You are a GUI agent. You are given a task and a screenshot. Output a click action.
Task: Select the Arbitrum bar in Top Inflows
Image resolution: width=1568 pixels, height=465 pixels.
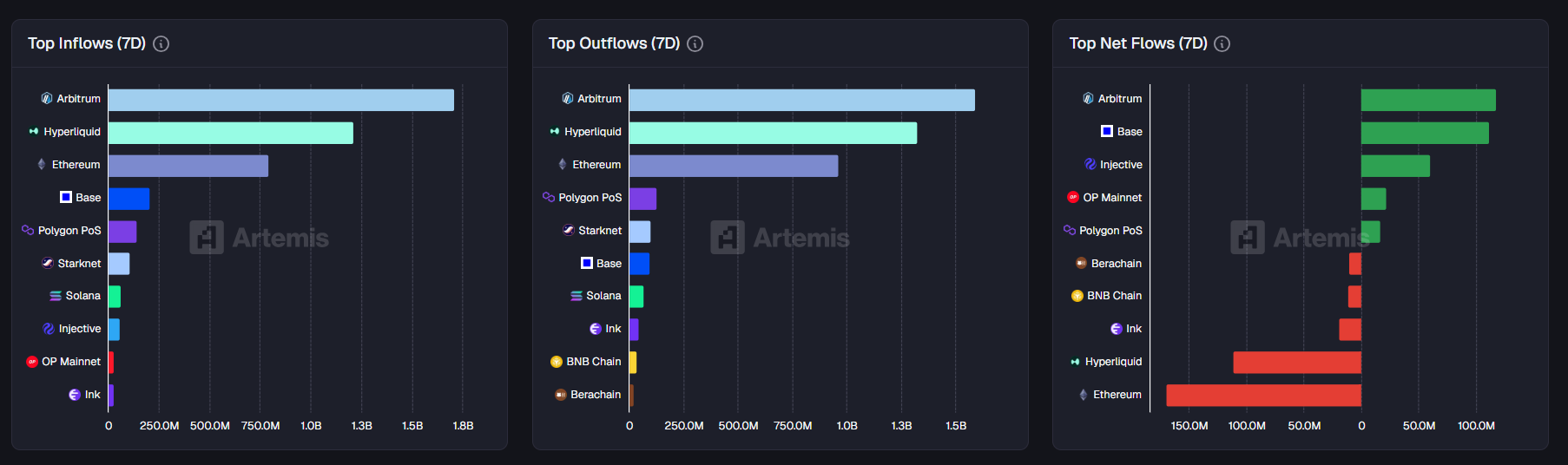[x=280, y=100]
